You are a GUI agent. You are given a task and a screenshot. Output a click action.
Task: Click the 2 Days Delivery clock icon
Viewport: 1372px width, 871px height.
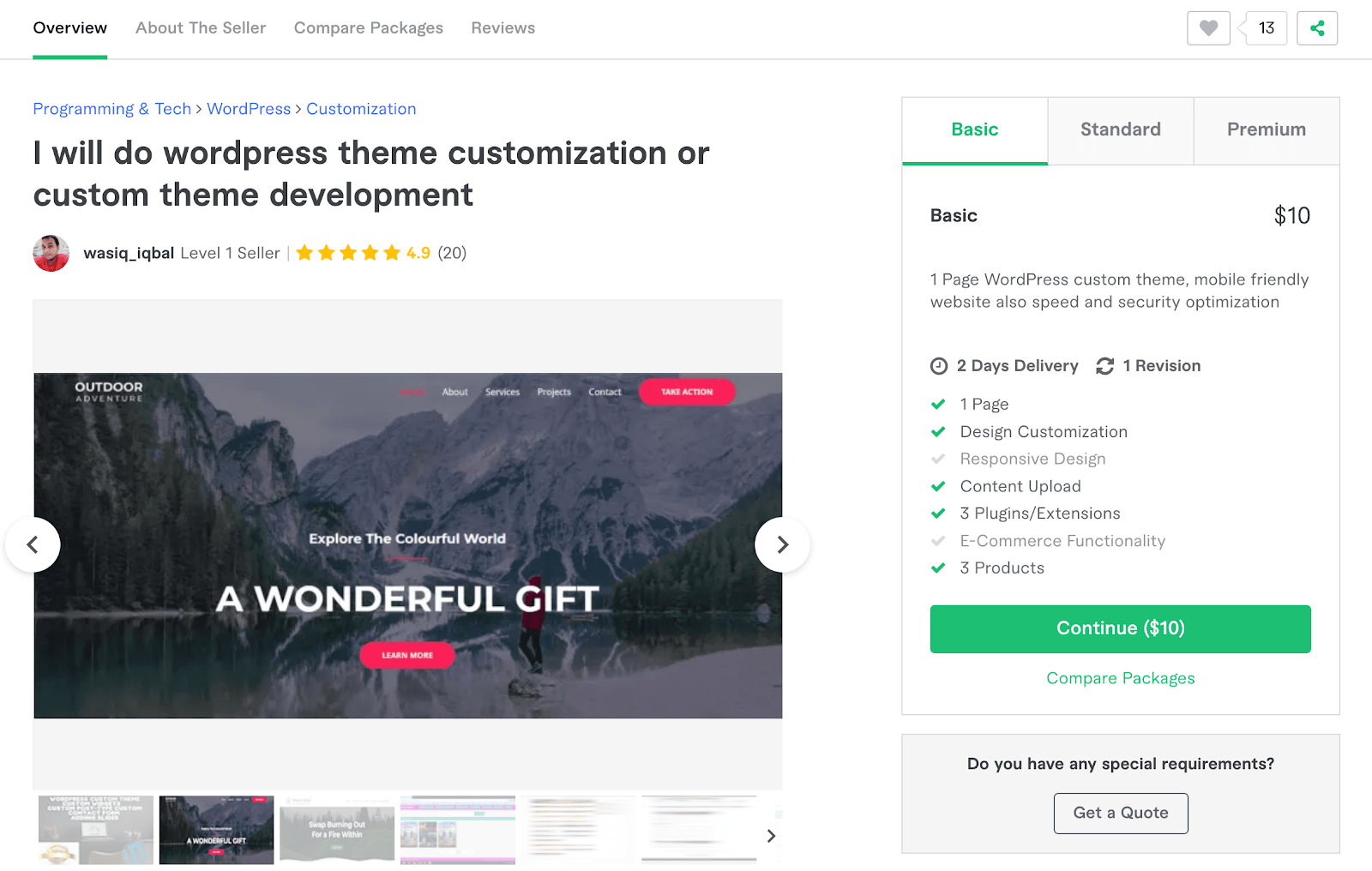click(939, 366)
